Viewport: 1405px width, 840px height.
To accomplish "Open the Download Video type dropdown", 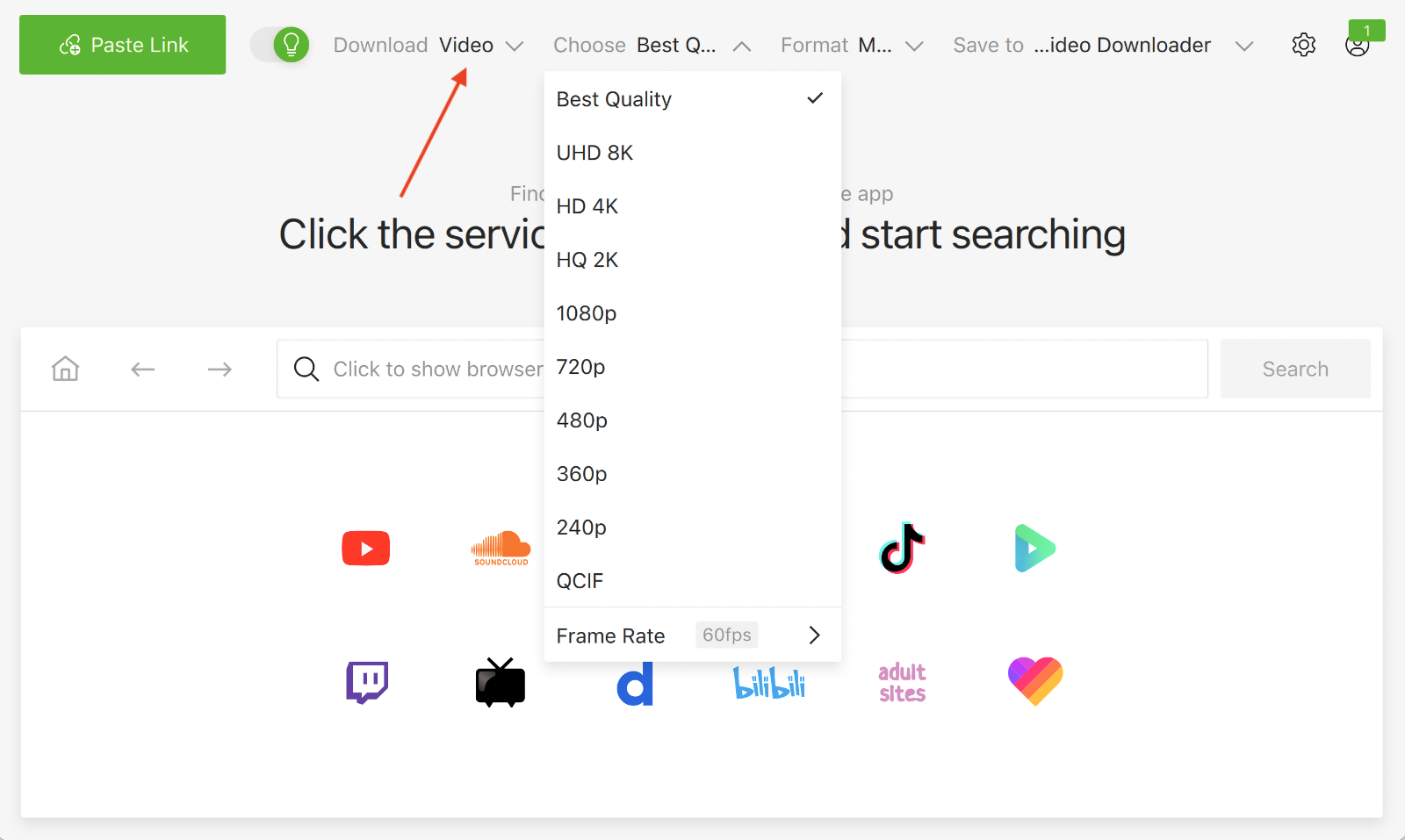I will point(429,46).
